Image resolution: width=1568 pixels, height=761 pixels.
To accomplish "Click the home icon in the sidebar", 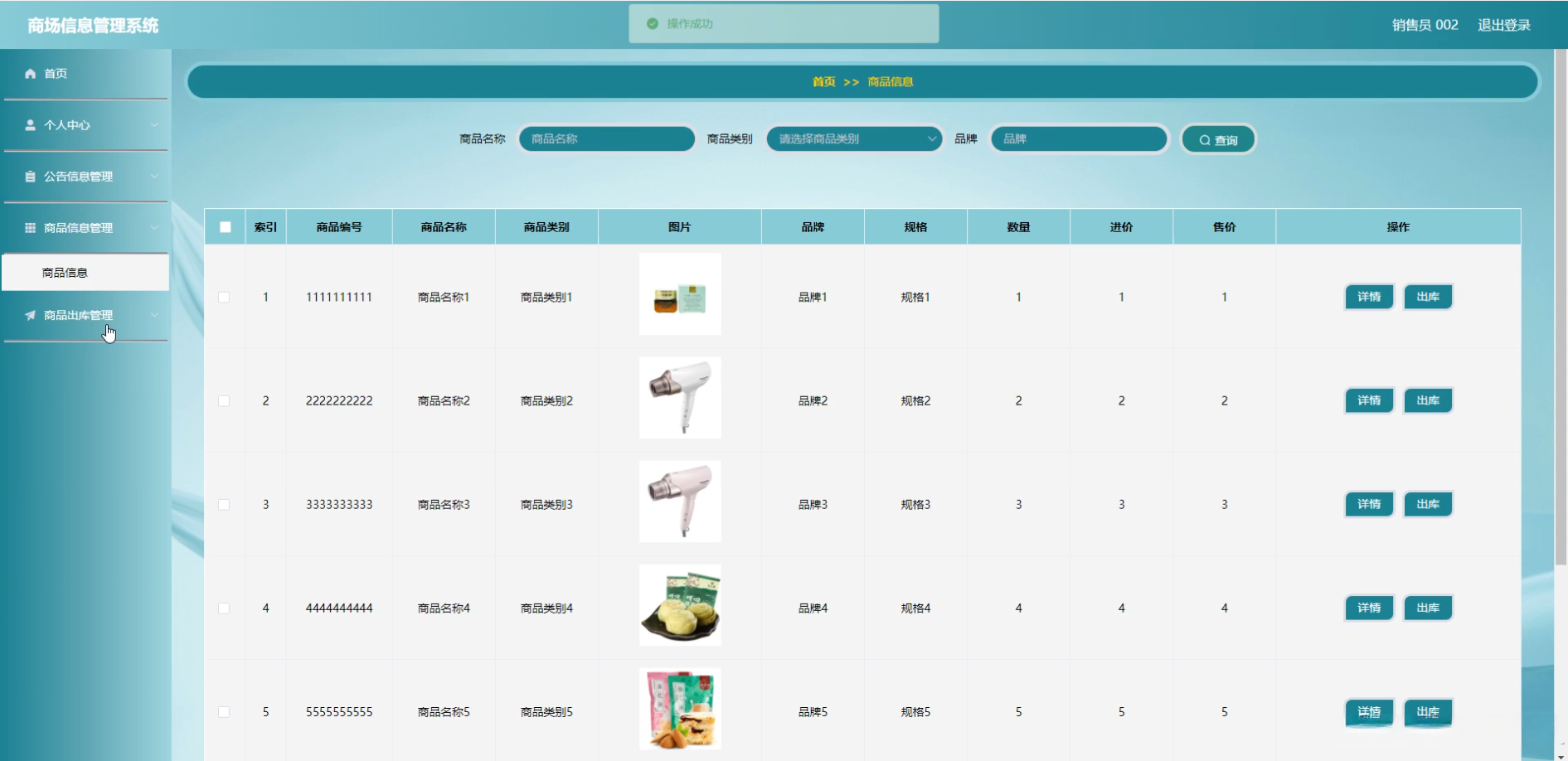I will (31, 74).
